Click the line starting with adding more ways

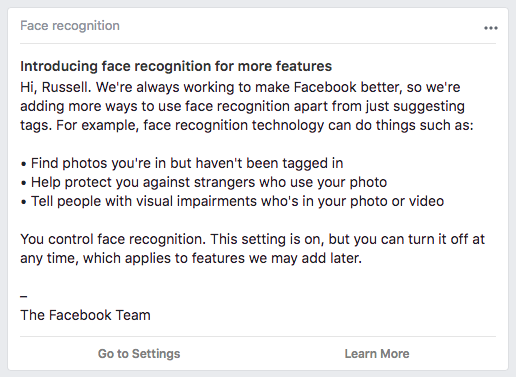tap(242, 106)
